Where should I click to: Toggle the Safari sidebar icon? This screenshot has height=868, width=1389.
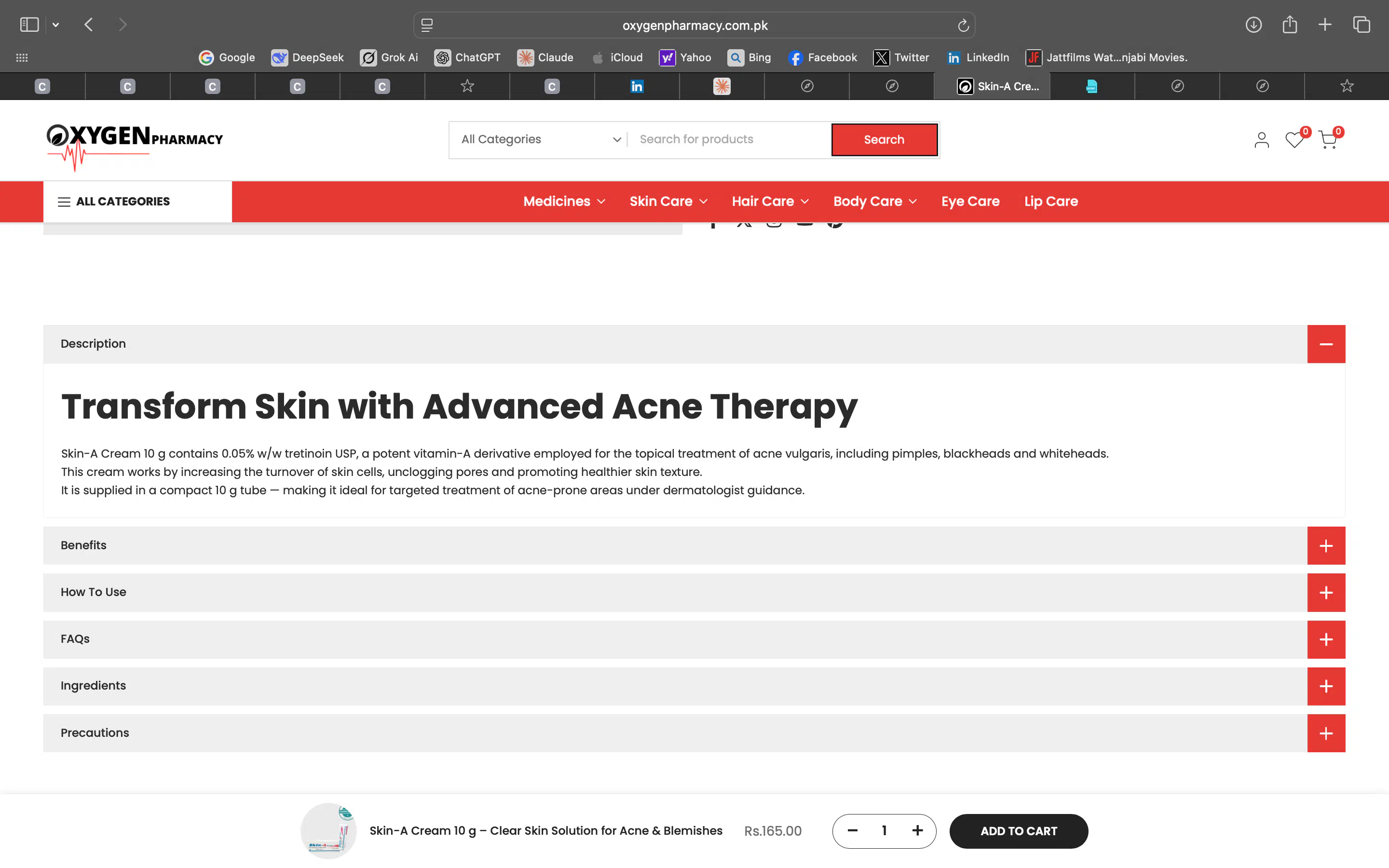pyautogui.click(x=29, y=25)
